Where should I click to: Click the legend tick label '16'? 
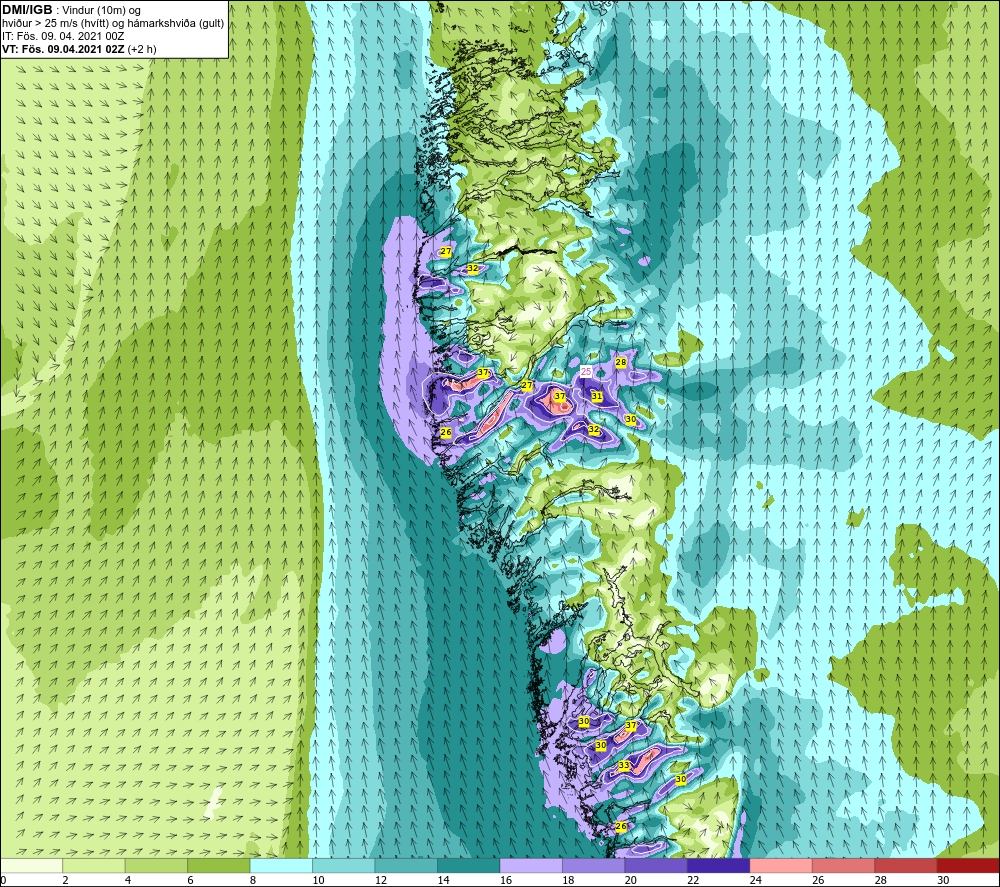point(505,881)
